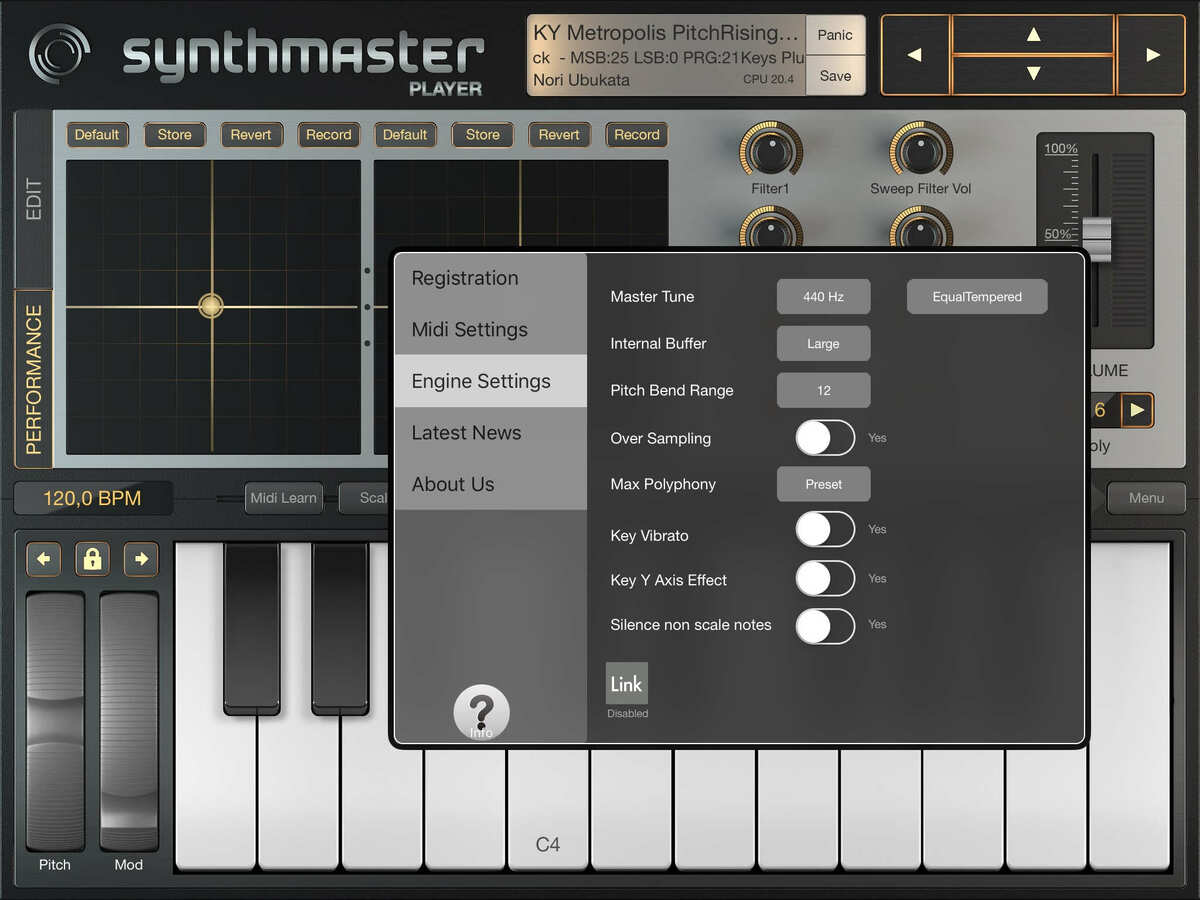This screenshot has width=1200, height=900.
Task: Open Master Tune 440 Hz selector
Action: point(823,297)
